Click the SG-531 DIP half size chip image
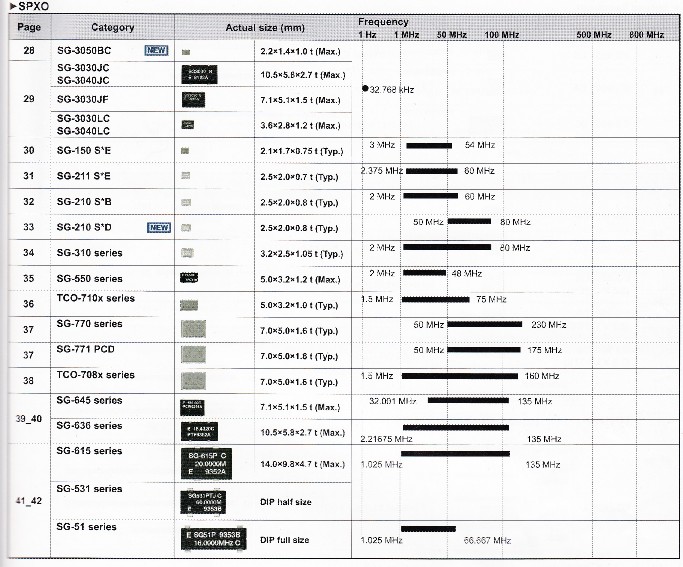This screenshot has width=683, height=567. pyautogui.click(x=203, y=502)
